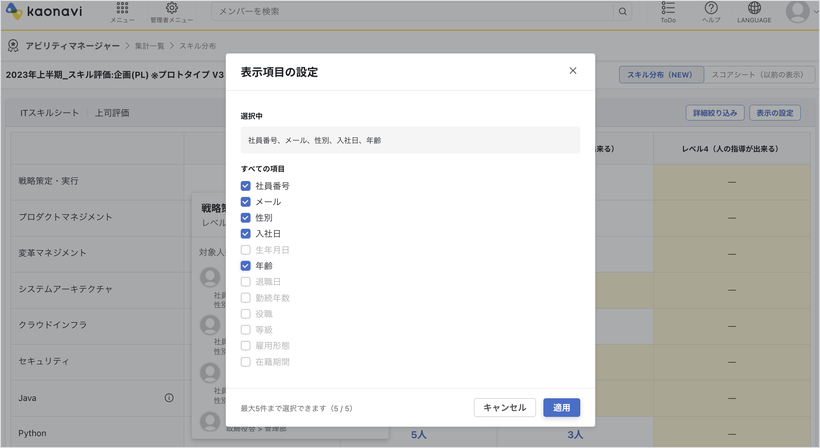Open the 表示の設定 button

pyautogui.click(x=775, y=113)
